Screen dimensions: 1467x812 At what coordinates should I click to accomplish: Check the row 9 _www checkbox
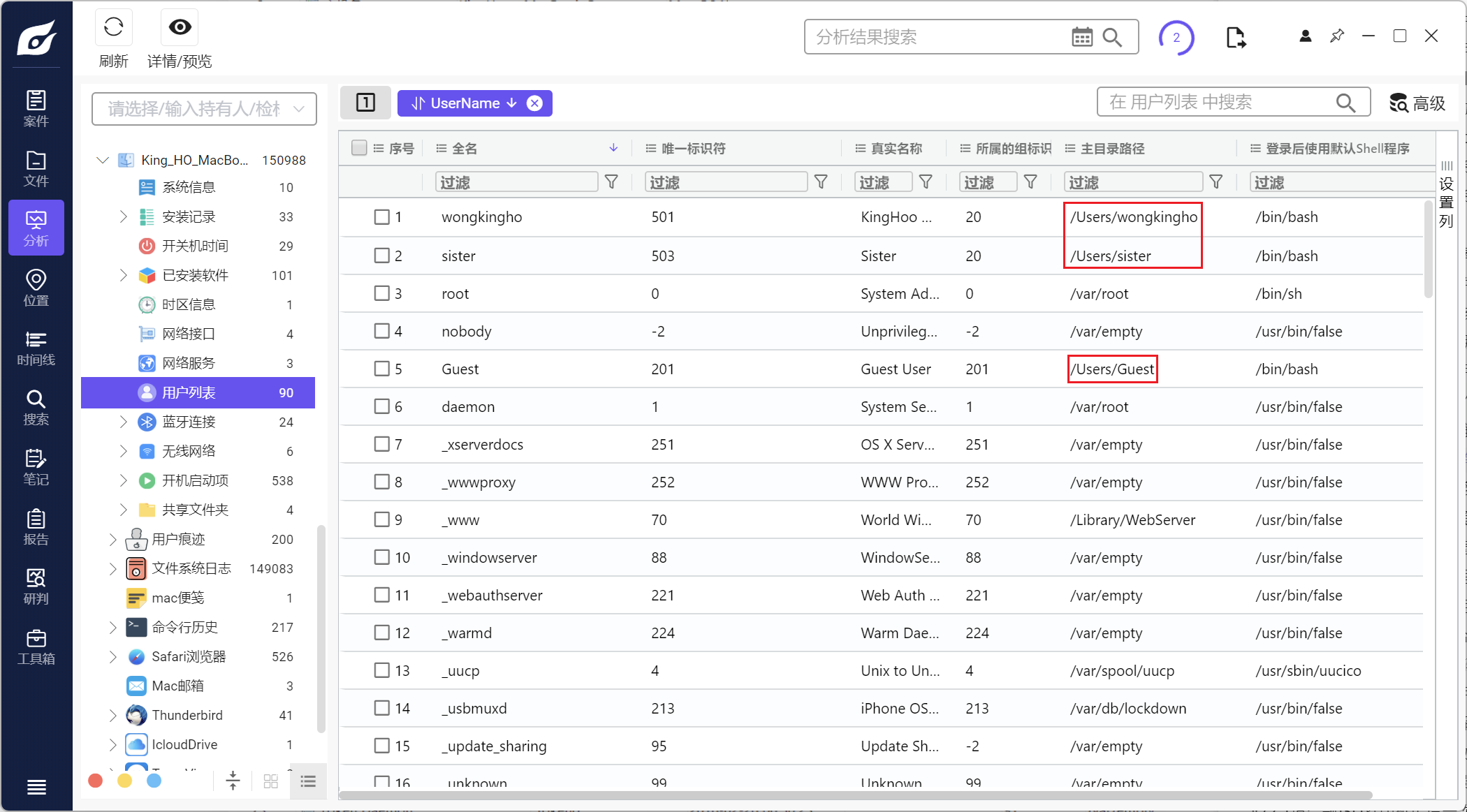point(381,519)
